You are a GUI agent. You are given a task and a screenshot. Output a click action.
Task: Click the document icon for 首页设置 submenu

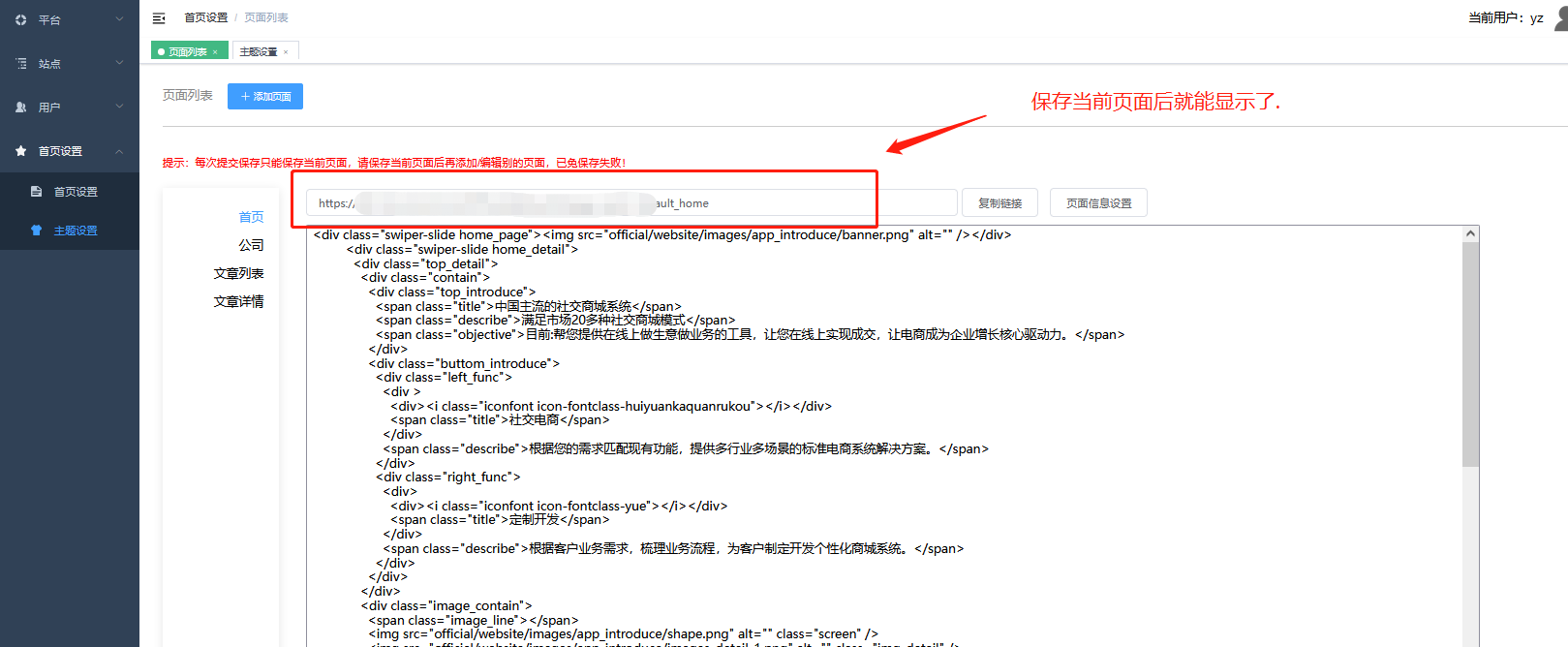pyautogui.click(x=37, y=192)
